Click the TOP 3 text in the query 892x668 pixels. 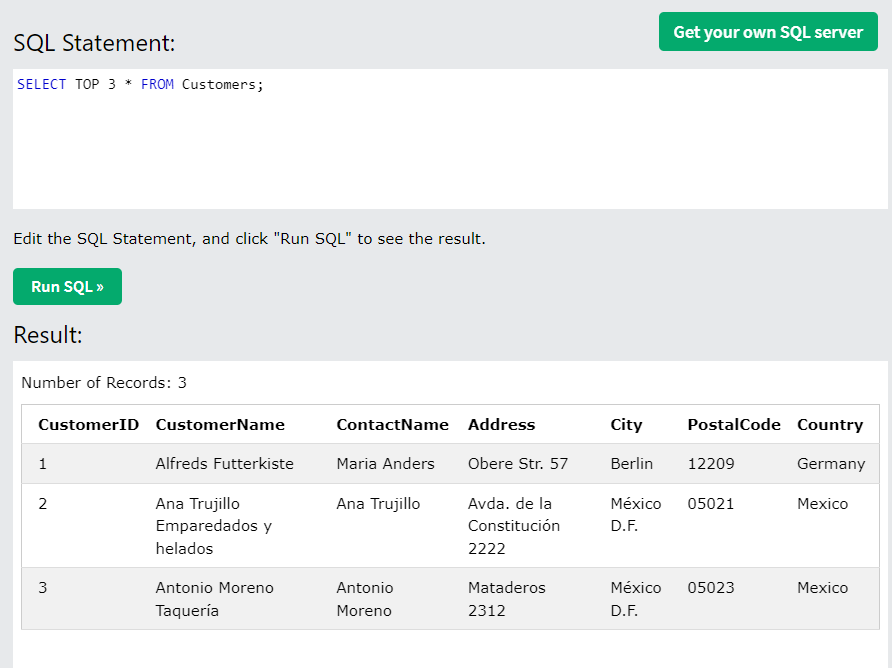96,84
